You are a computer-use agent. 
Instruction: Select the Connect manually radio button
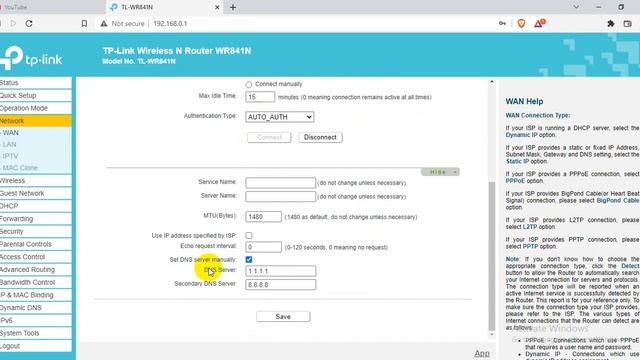[x=249, y=84]
